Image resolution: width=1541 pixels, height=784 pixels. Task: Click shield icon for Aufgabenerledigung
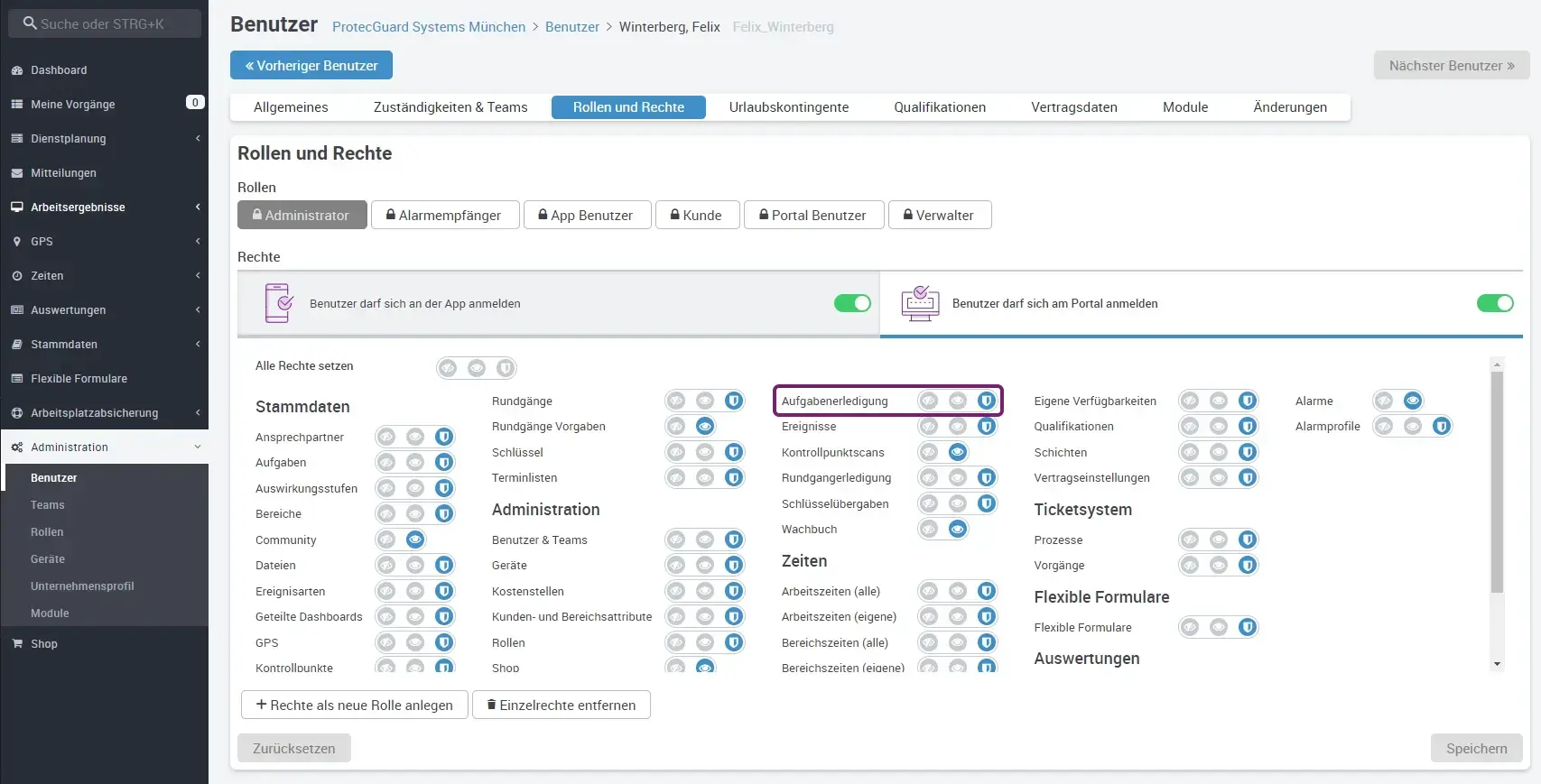pyautogui.click(x=987, y=401)
